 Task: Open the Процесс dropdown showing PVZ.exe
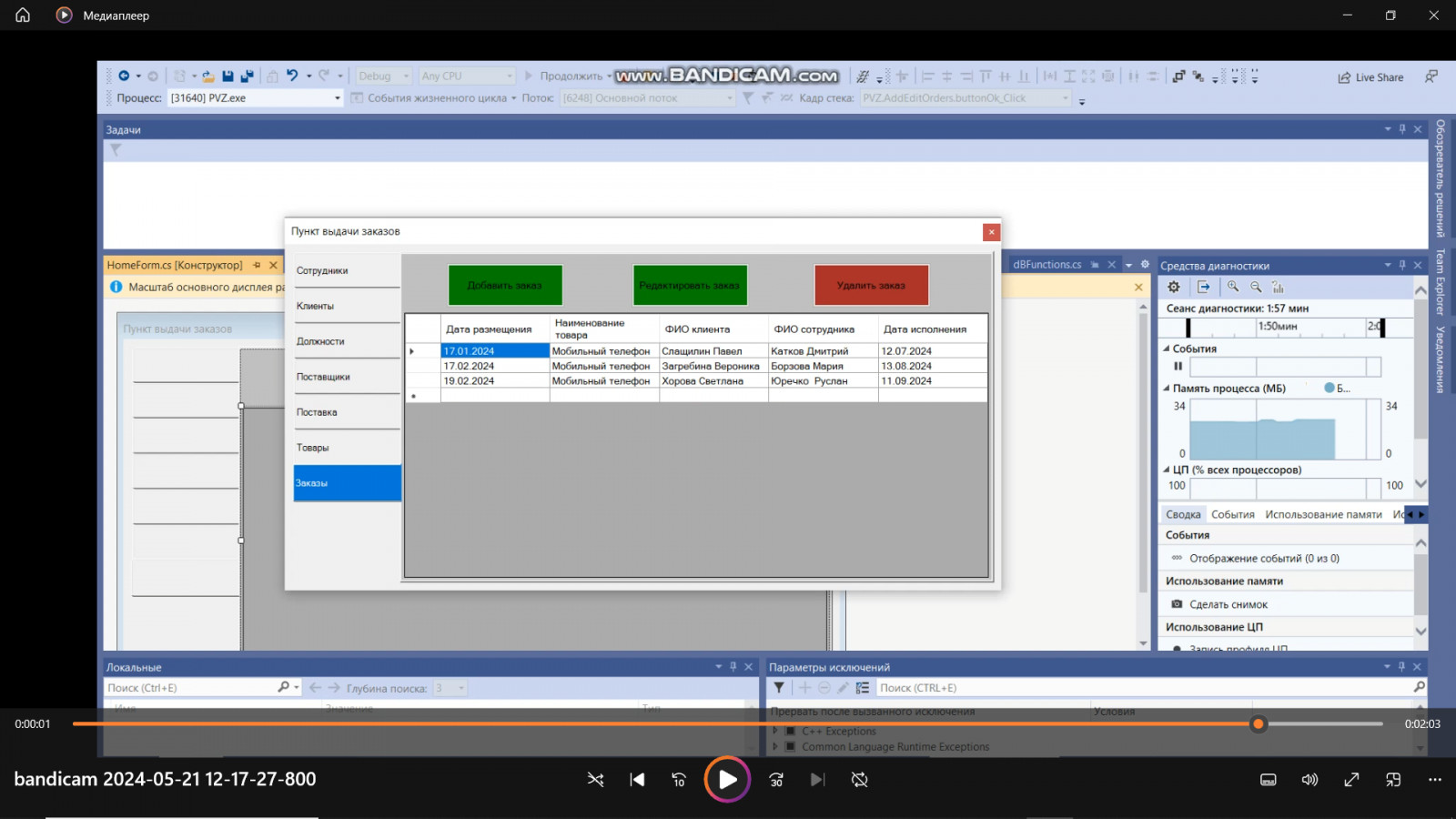click(256, 98)
